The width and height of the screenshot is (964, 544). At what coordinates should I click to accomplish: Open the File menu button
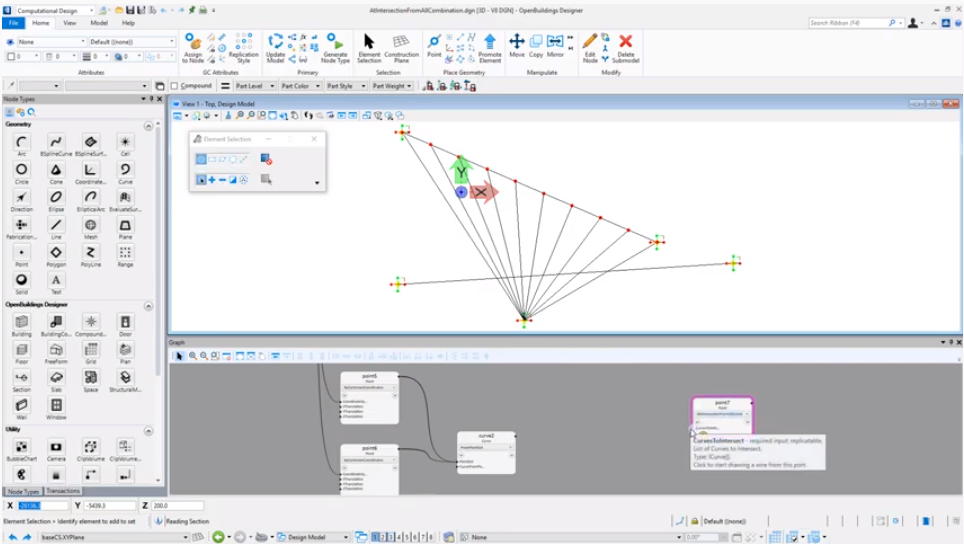coord(14,22)
